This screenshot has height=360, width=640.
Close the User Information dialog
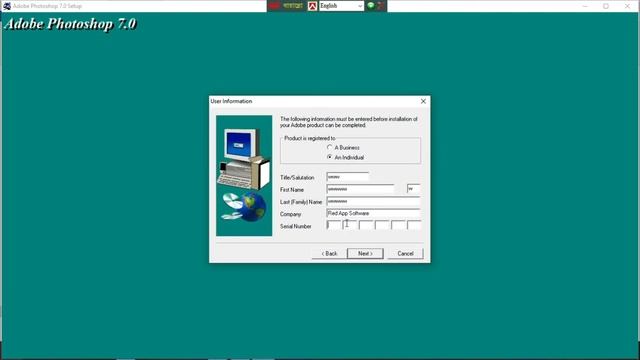pyautogui.click(x=423, y=101)
